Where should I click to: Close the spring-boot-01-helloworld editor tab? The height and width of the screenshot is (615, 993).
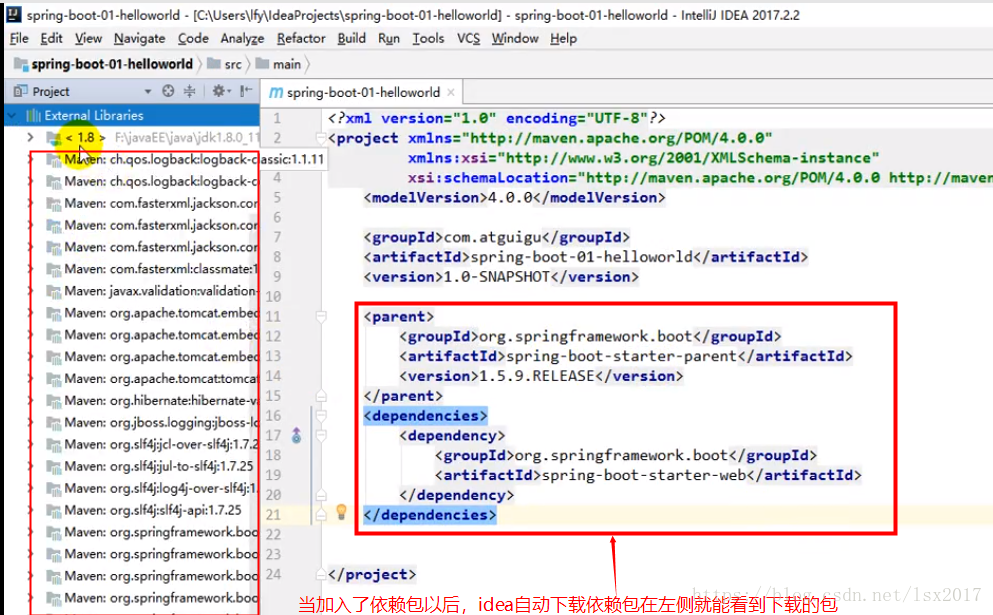click(451, 92)
